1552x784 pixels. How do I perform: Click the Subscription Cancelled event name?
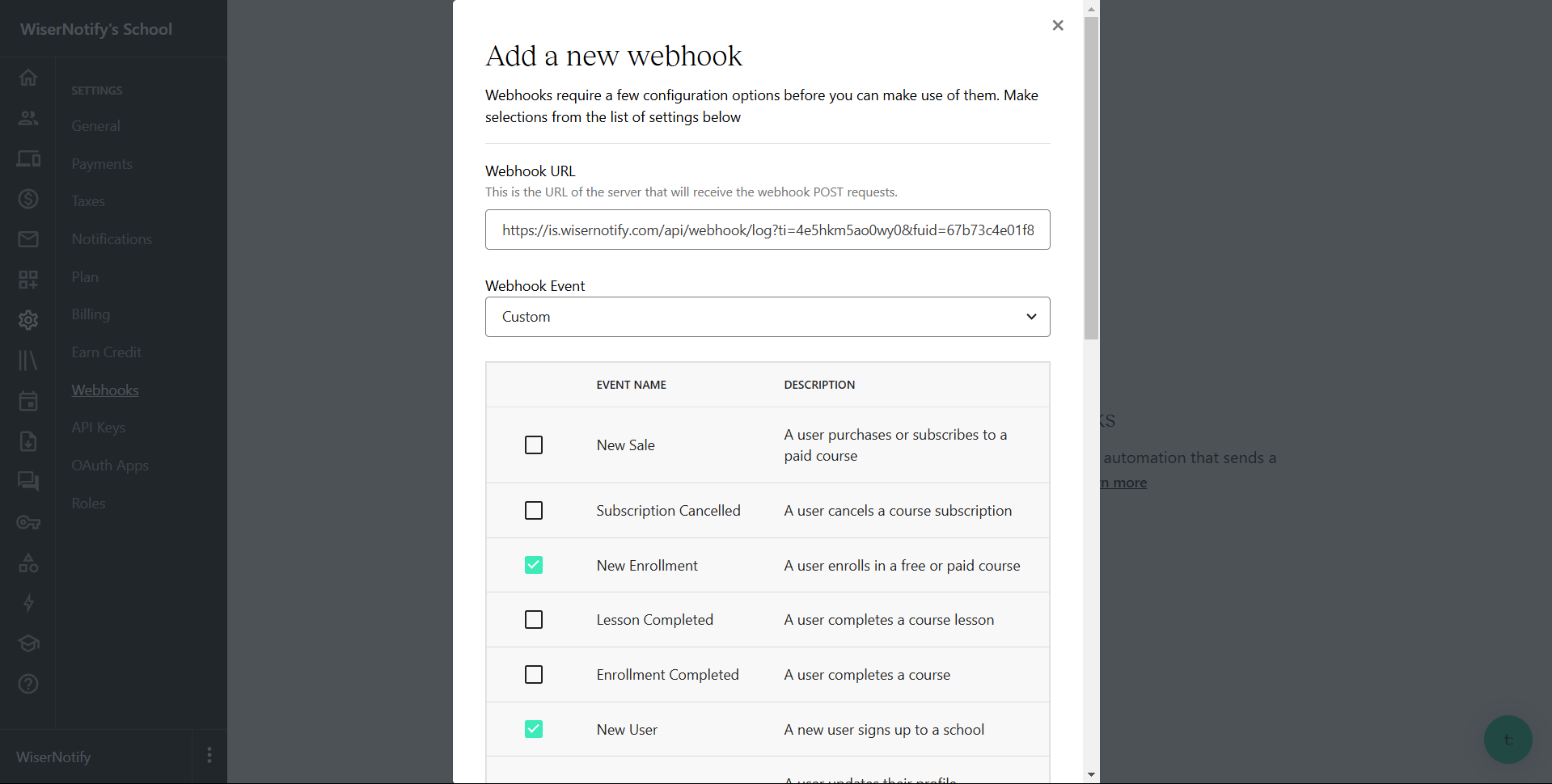point(668,511)
